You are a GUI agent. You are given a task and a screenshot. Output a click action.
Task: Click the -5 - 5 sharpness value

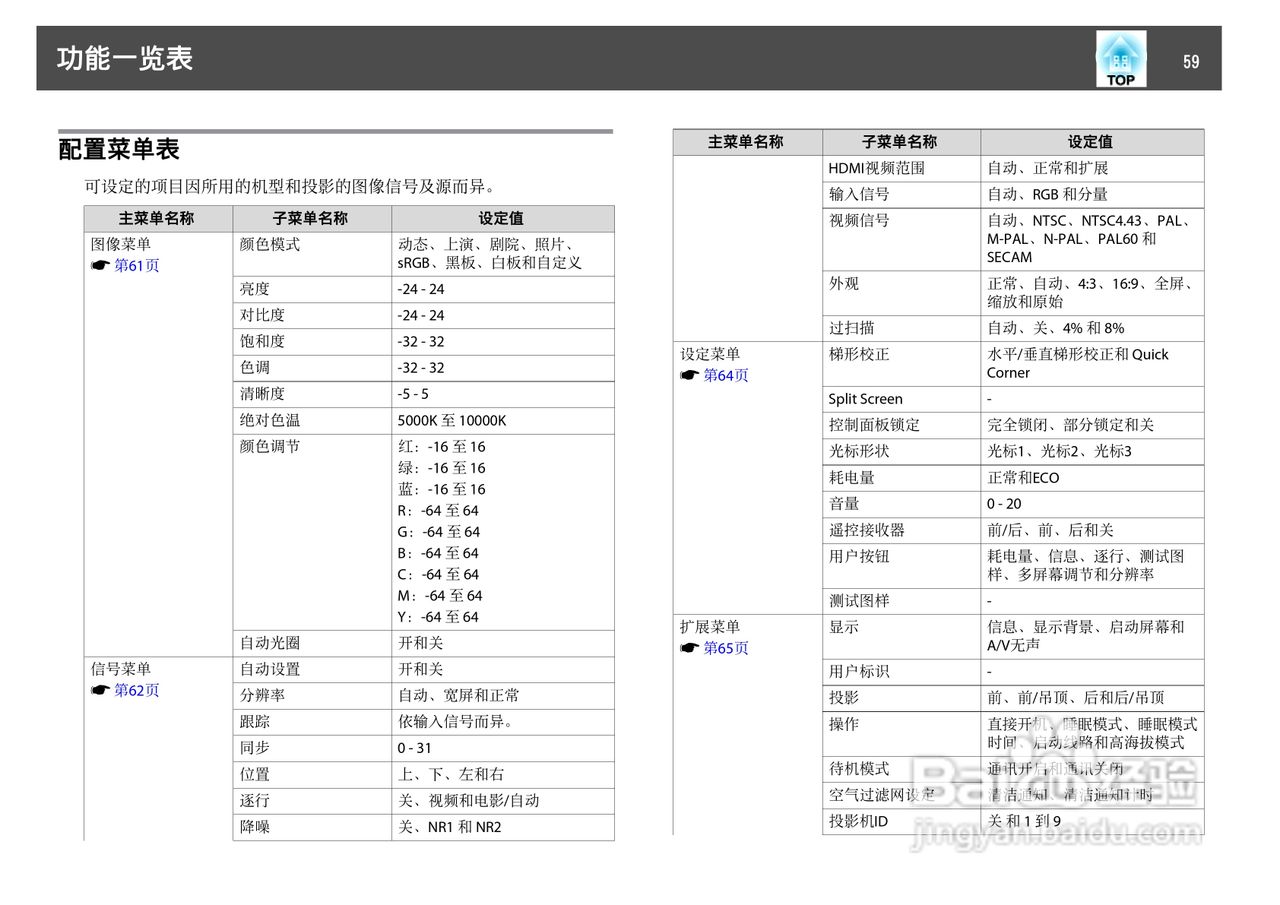point(413,394)
